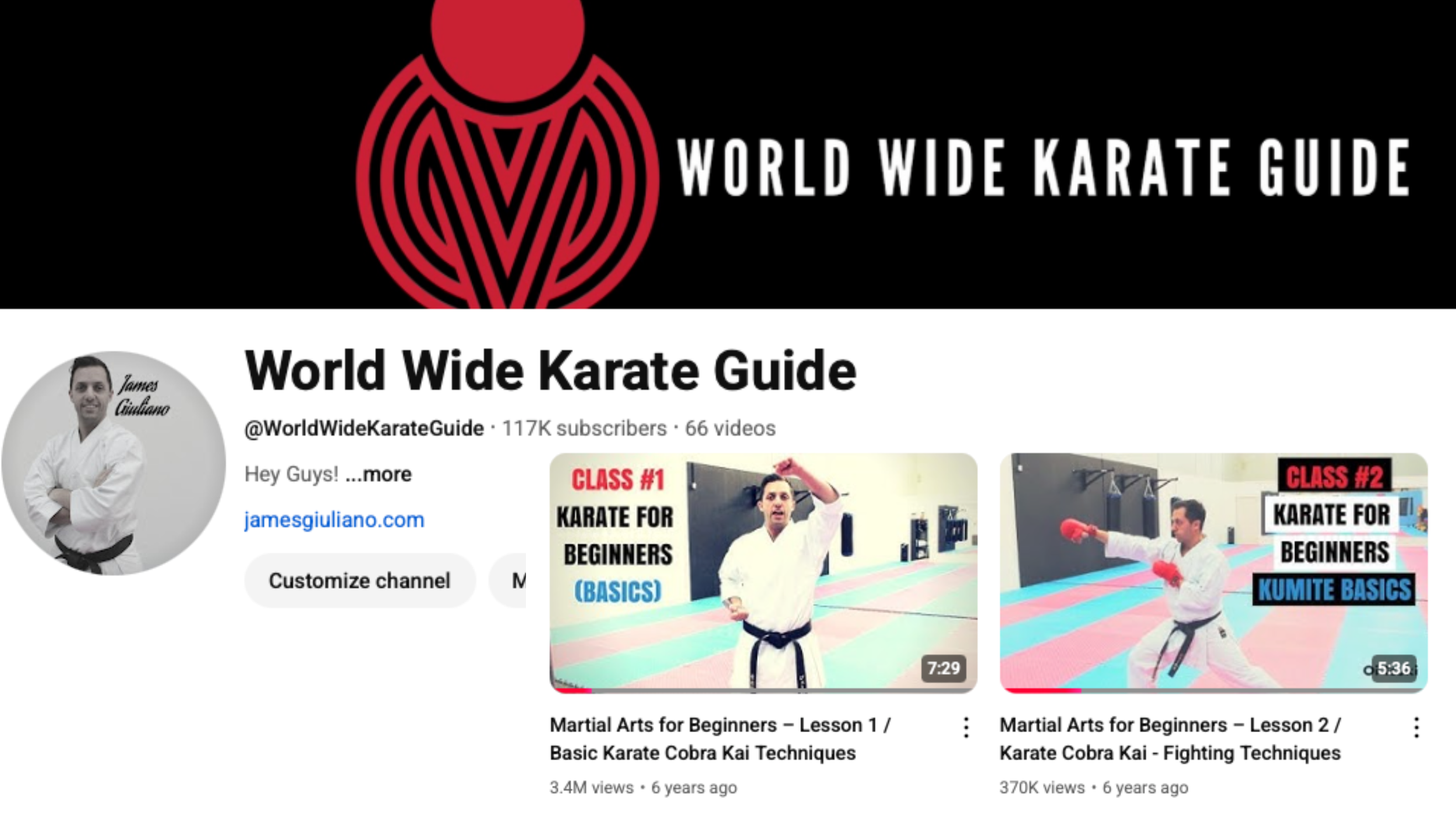The height and width of the screenshot is (819, 1456).
Task: Click the red progress bar under Class #1 video
Action: pyautogui.click(x=573, y=691)
